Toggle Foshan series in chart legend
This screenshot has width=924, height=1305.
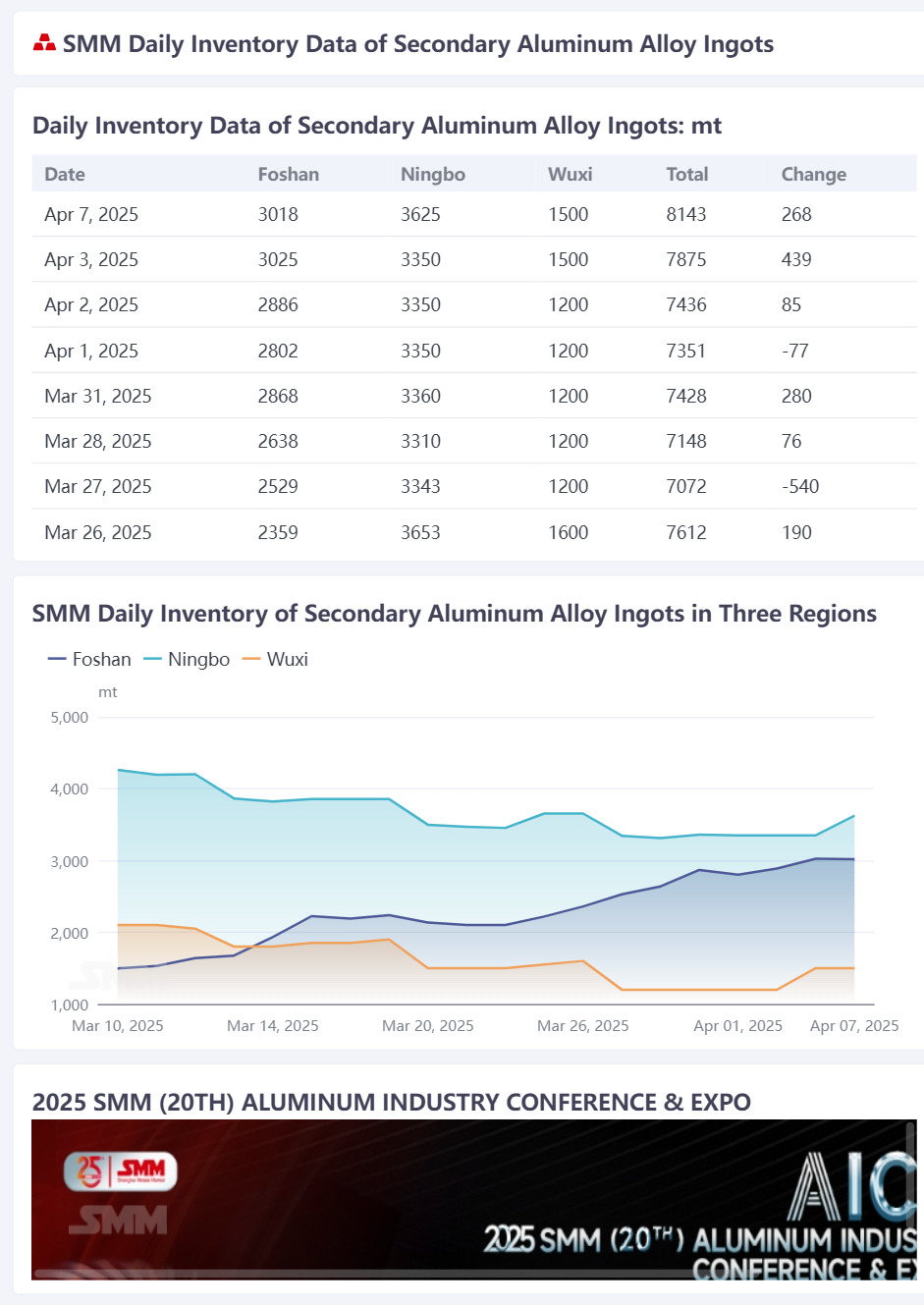89,659
